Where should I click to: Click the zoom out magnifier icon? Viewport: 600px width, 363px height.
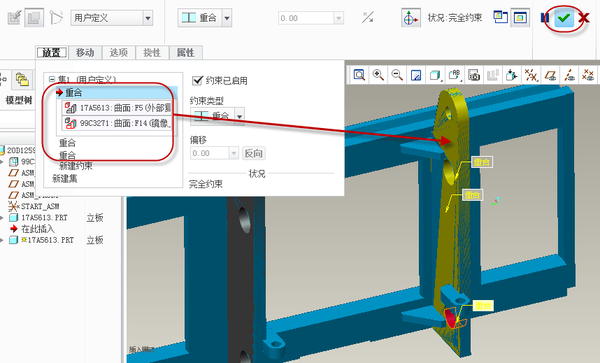coord(397,75)
